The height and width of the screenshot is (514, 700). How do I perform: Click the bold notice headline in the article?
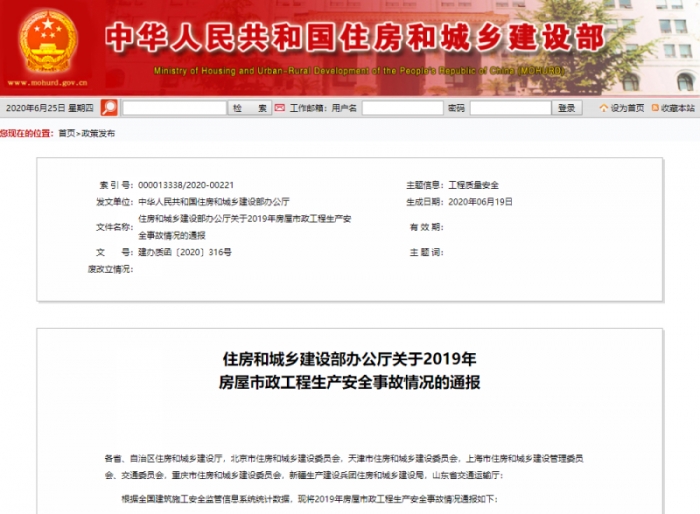pyautogui.click(x=349, y=370)
